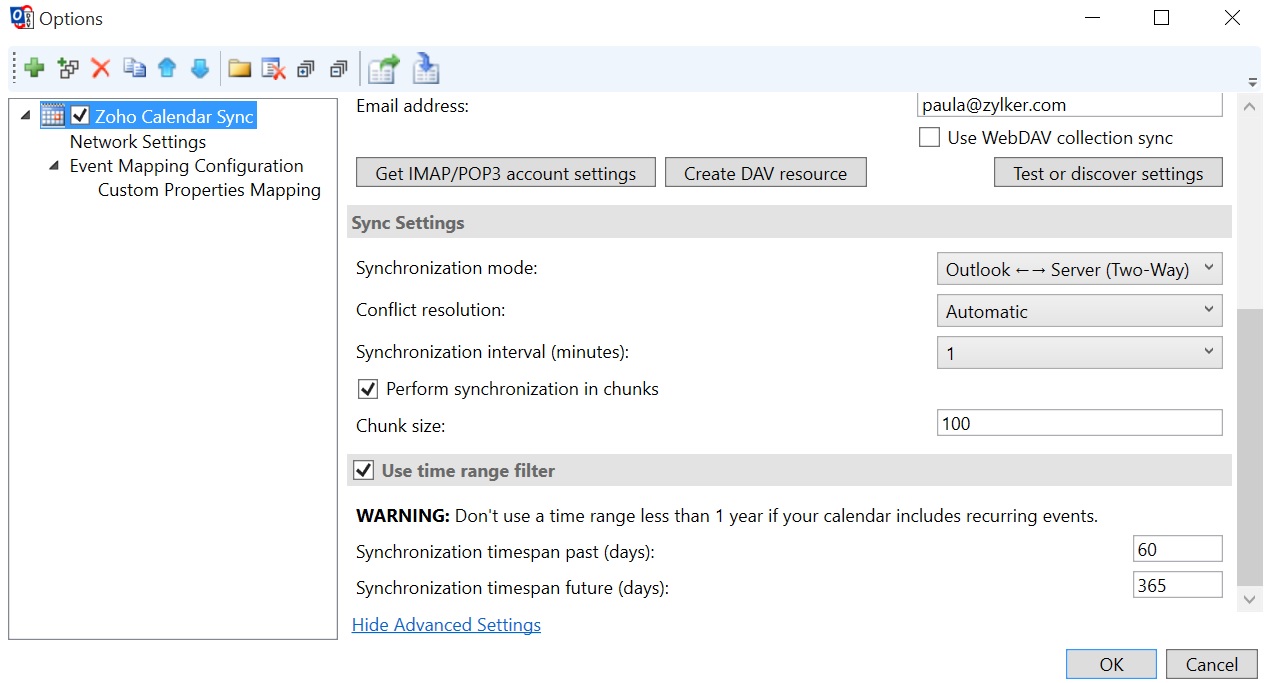Click the green plus add profile icon
The width and height of the screenshot is (1265, 683).
pos(35,69)
